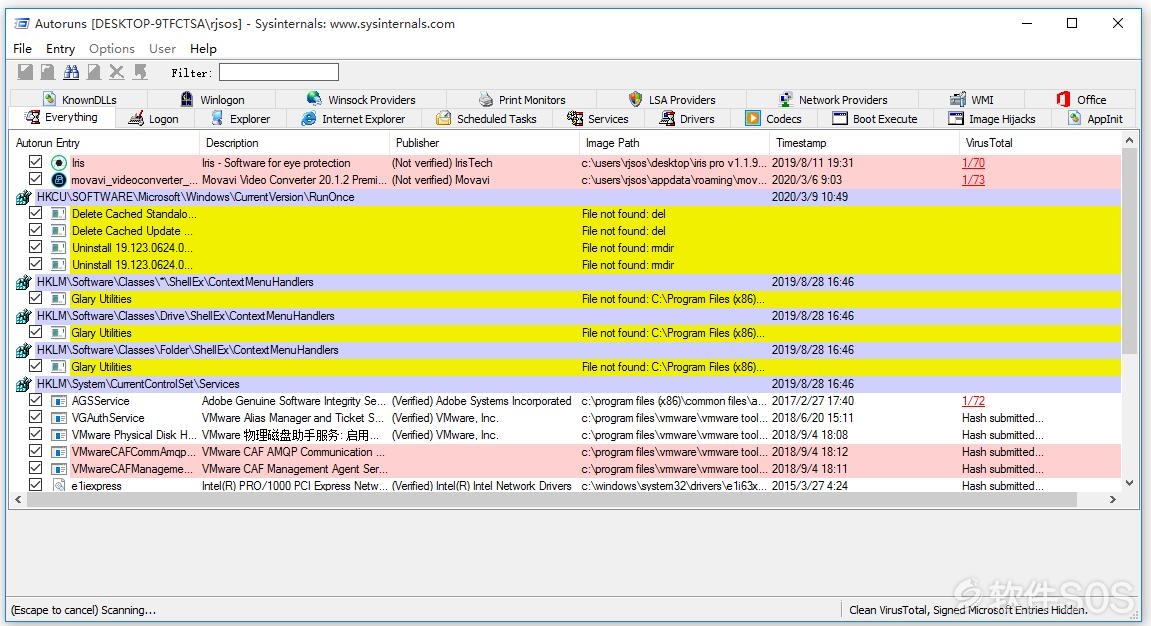Image resolution: width=1151 pixels, height=626 pixels.
Task: Click the registry icon of HKCU RunOnce row
Action: (x=23, y=197)
